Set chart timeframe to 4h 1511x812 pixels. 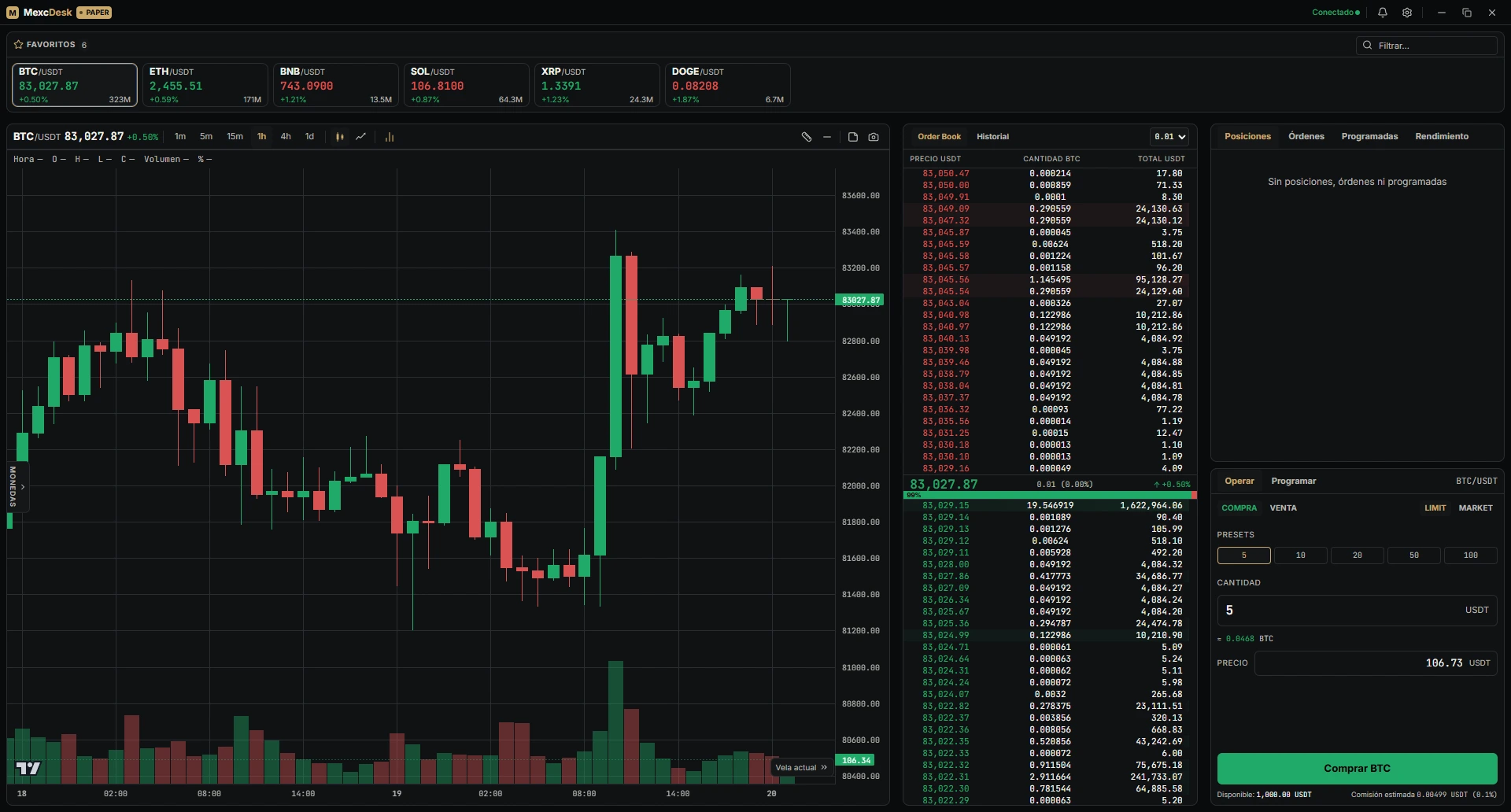click(x=286, y=137)
